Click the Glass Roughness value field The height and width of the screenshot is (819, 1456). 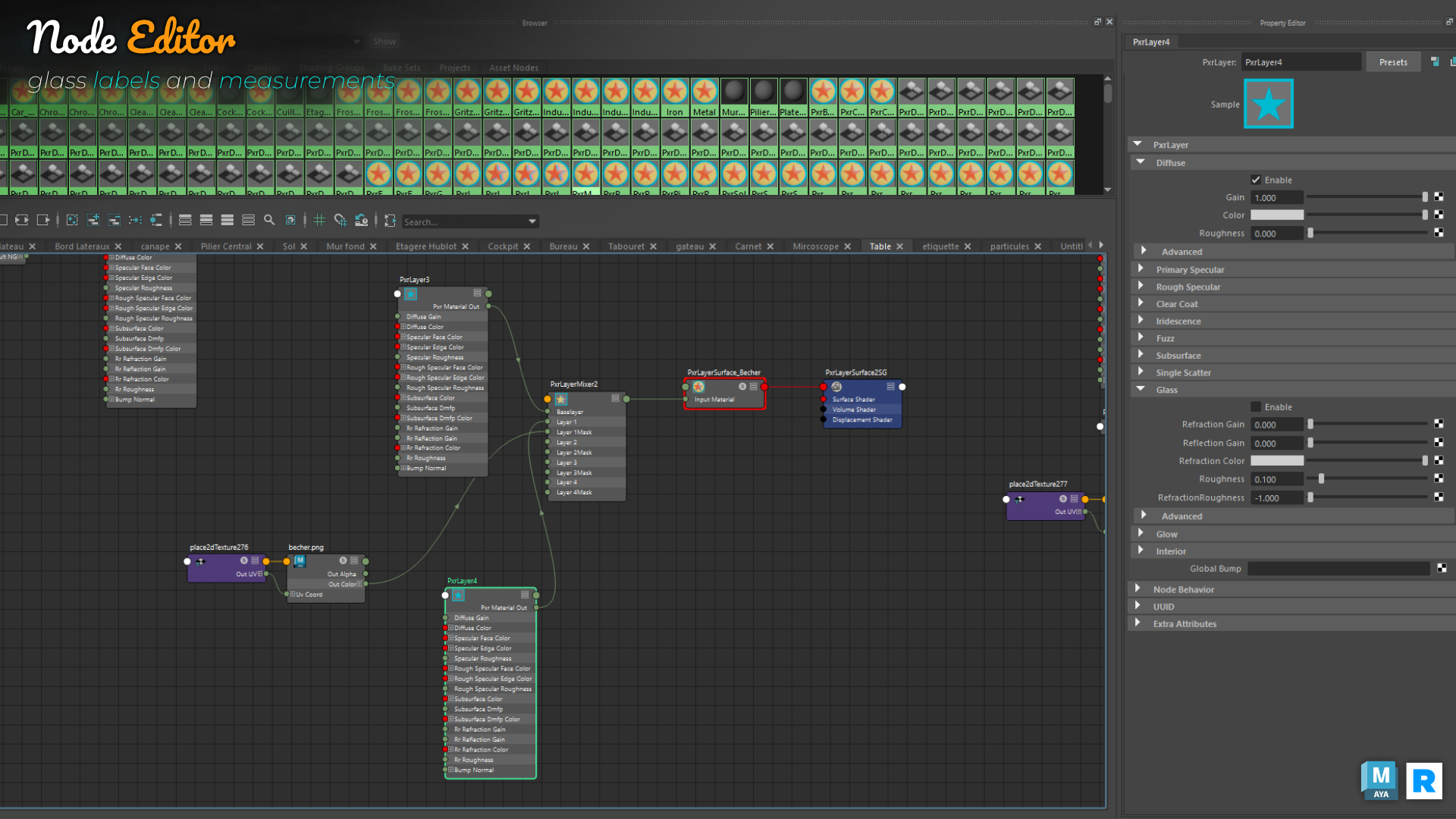click(x=1277, y=479)
